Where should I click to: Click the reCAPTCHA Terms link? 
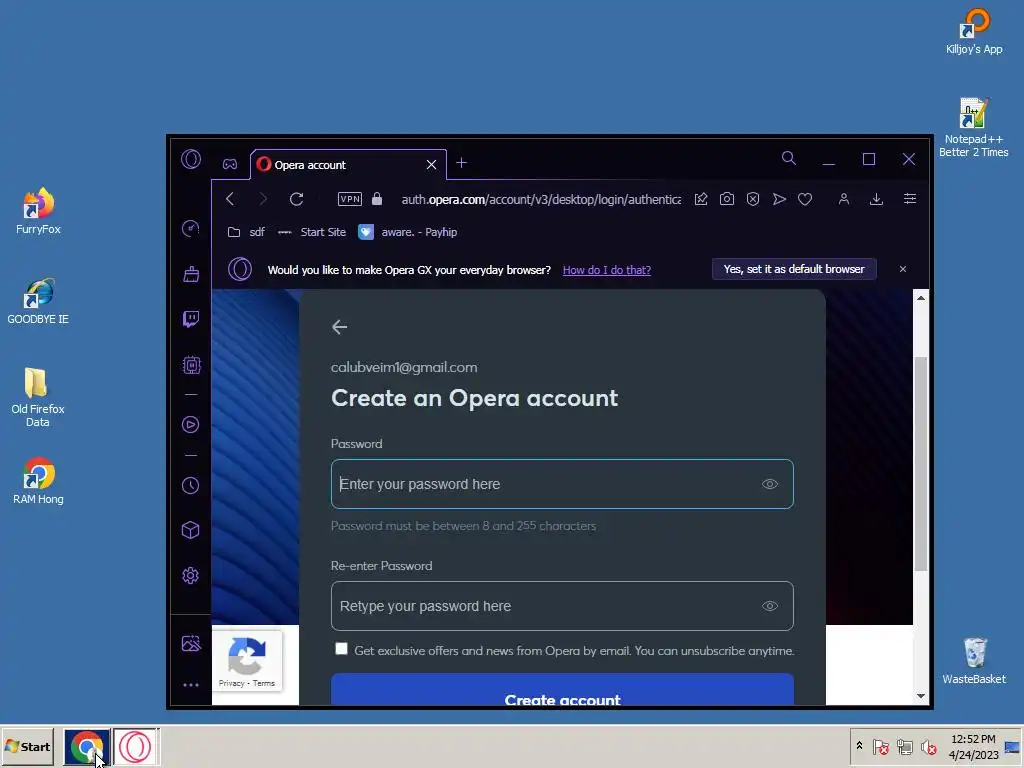point(264,683)
